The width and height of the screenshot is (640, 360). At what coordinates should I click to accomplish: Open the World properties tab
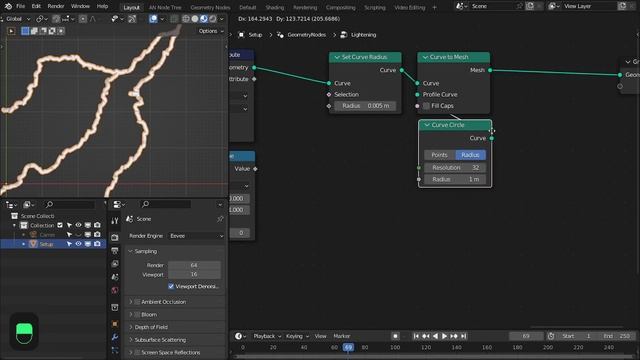click(115, 291)
